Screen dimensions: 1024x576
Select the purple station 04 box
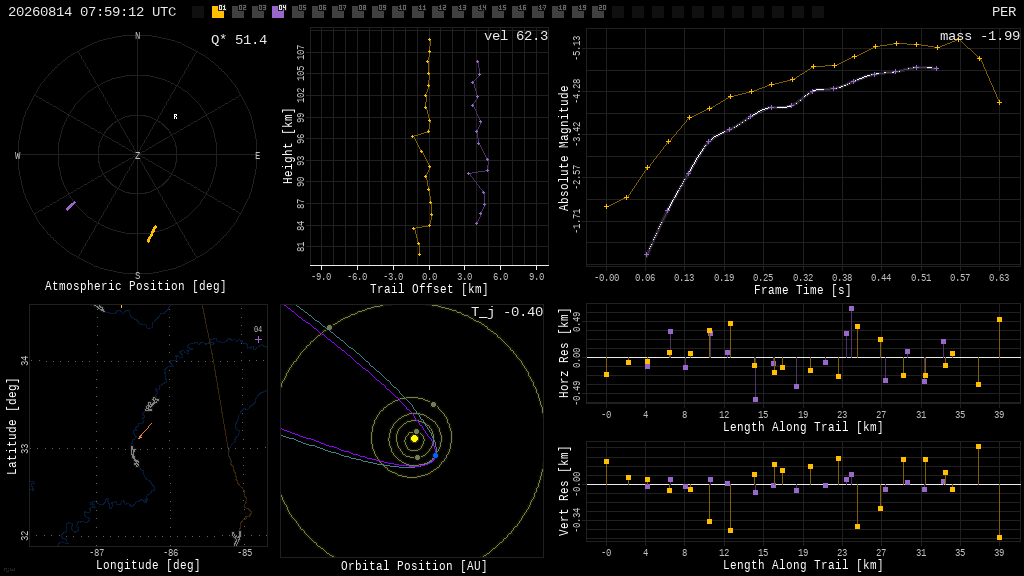[x=278, y=12]
